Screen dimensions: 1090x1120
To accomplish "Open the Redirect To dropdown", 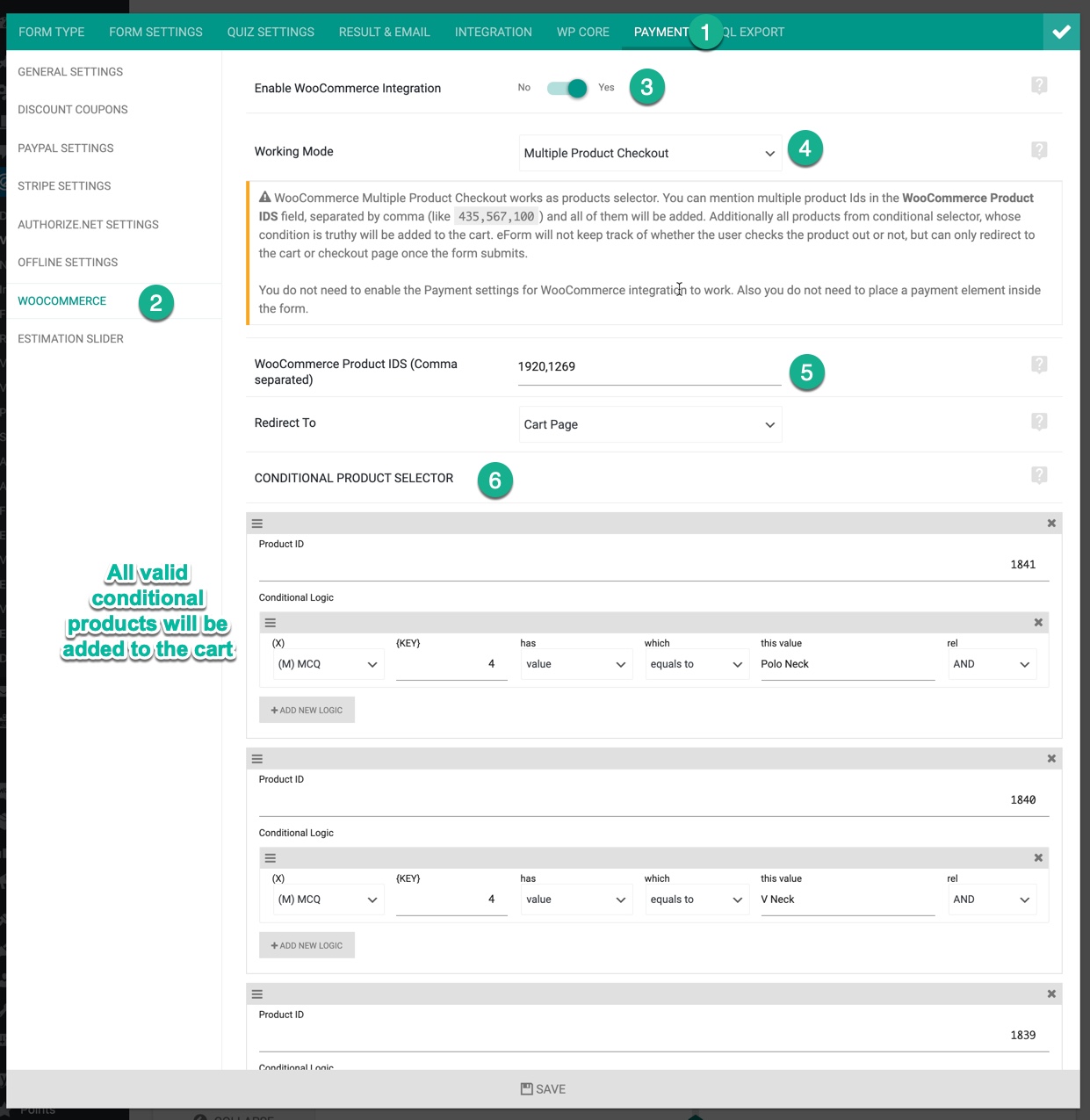I will click(x=650, y=424).
